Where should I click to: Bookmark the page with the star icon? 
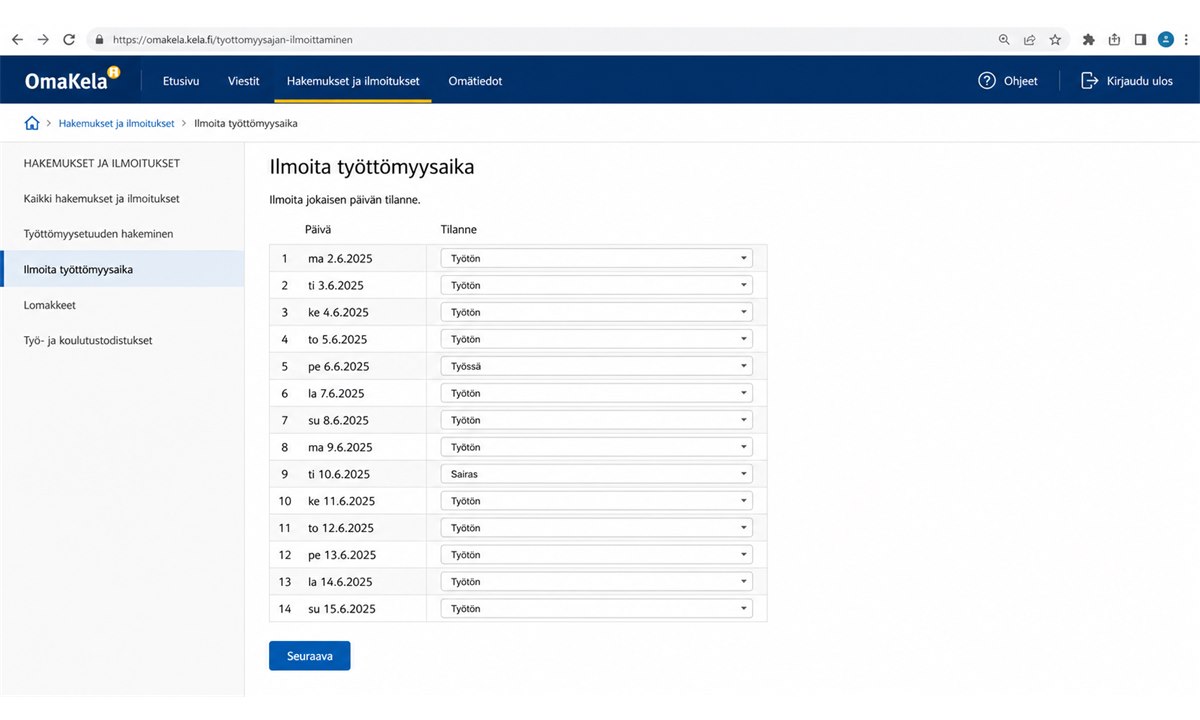click(1055, 40)
